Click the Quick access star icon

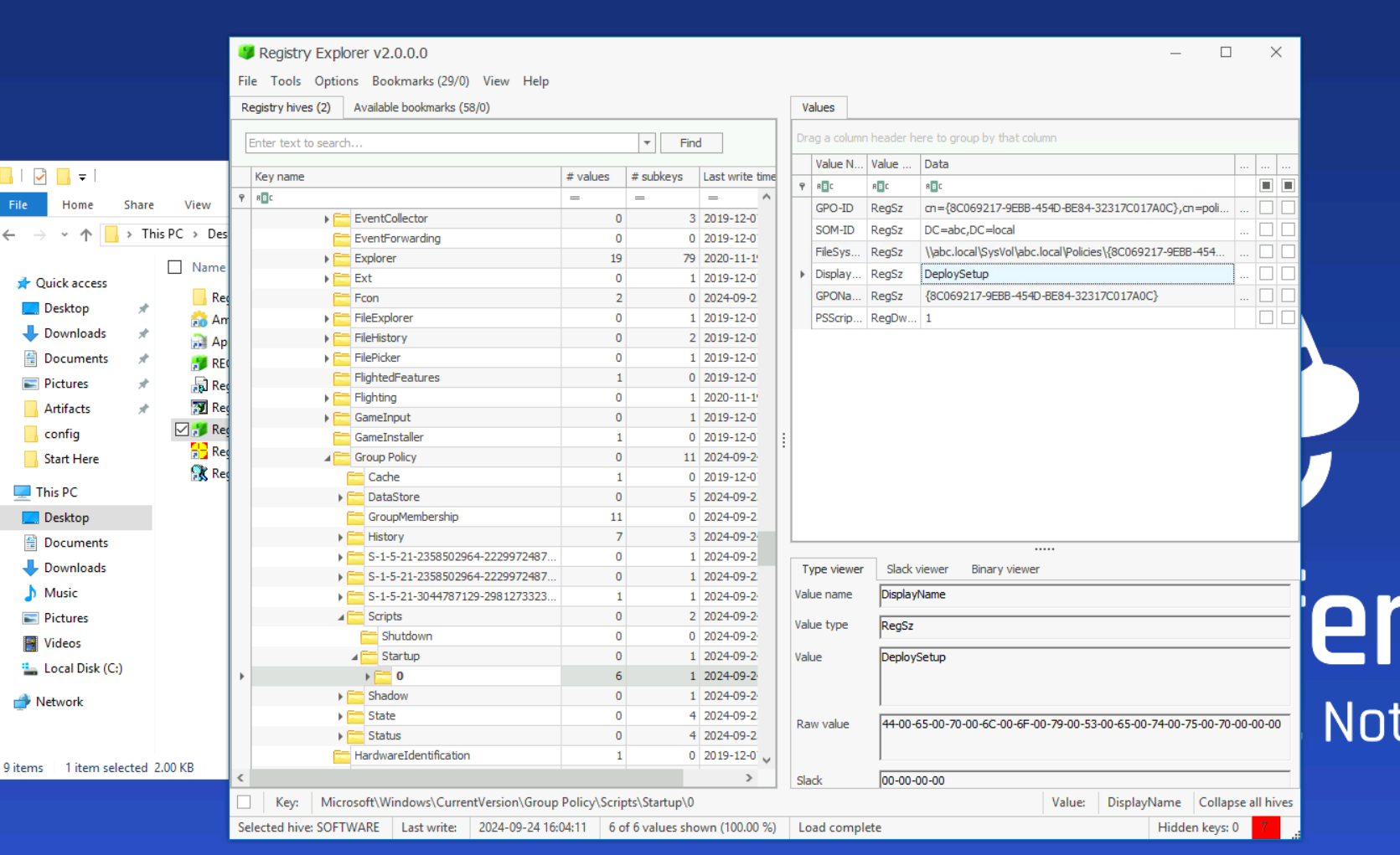click(x=23, y=283)
